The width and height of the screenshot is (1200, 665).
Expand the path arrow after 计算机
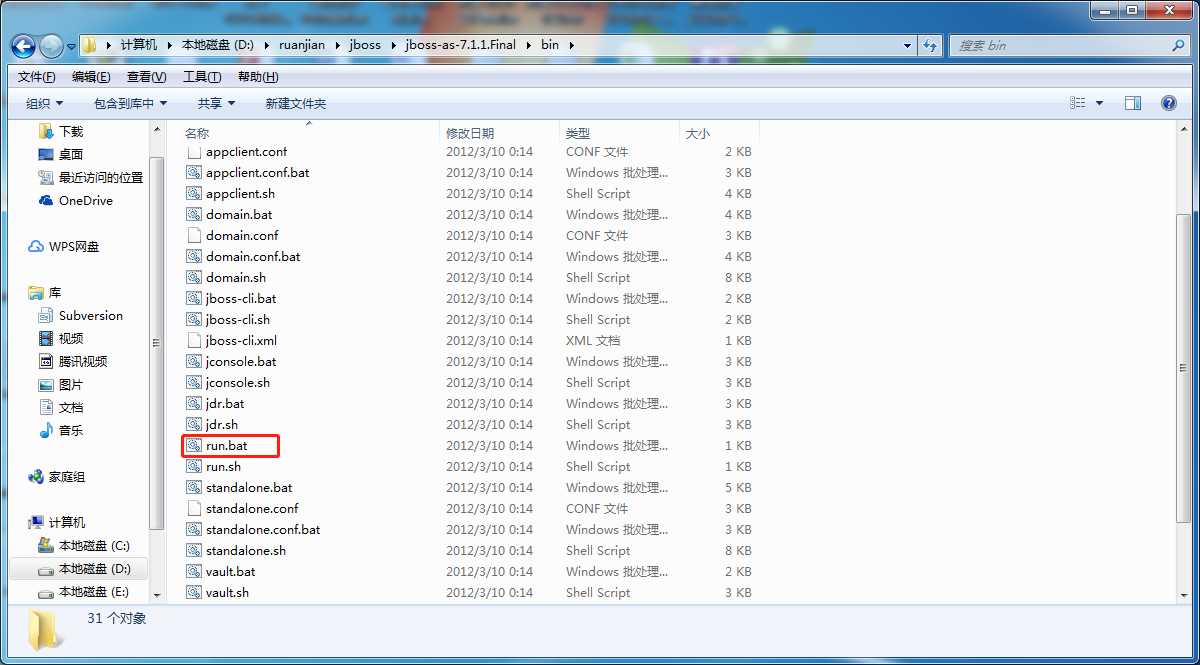coord(170,45)
